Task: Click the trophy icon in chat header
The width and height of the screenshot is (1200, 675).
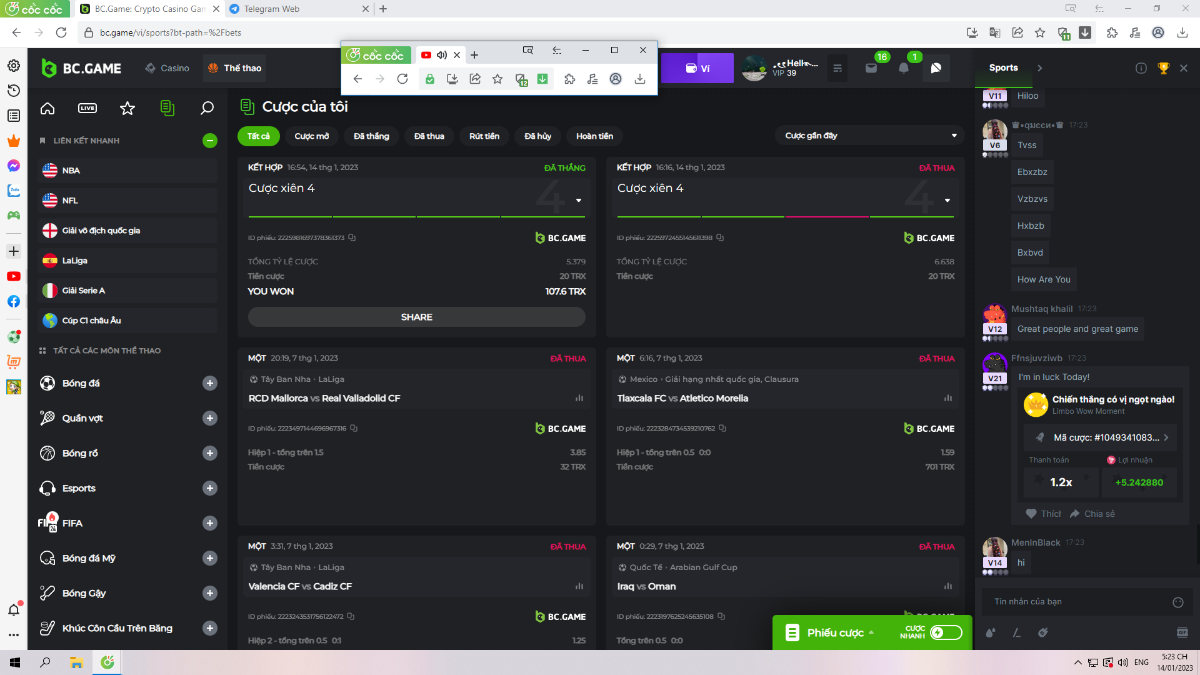Action: tap(1163, 68)
